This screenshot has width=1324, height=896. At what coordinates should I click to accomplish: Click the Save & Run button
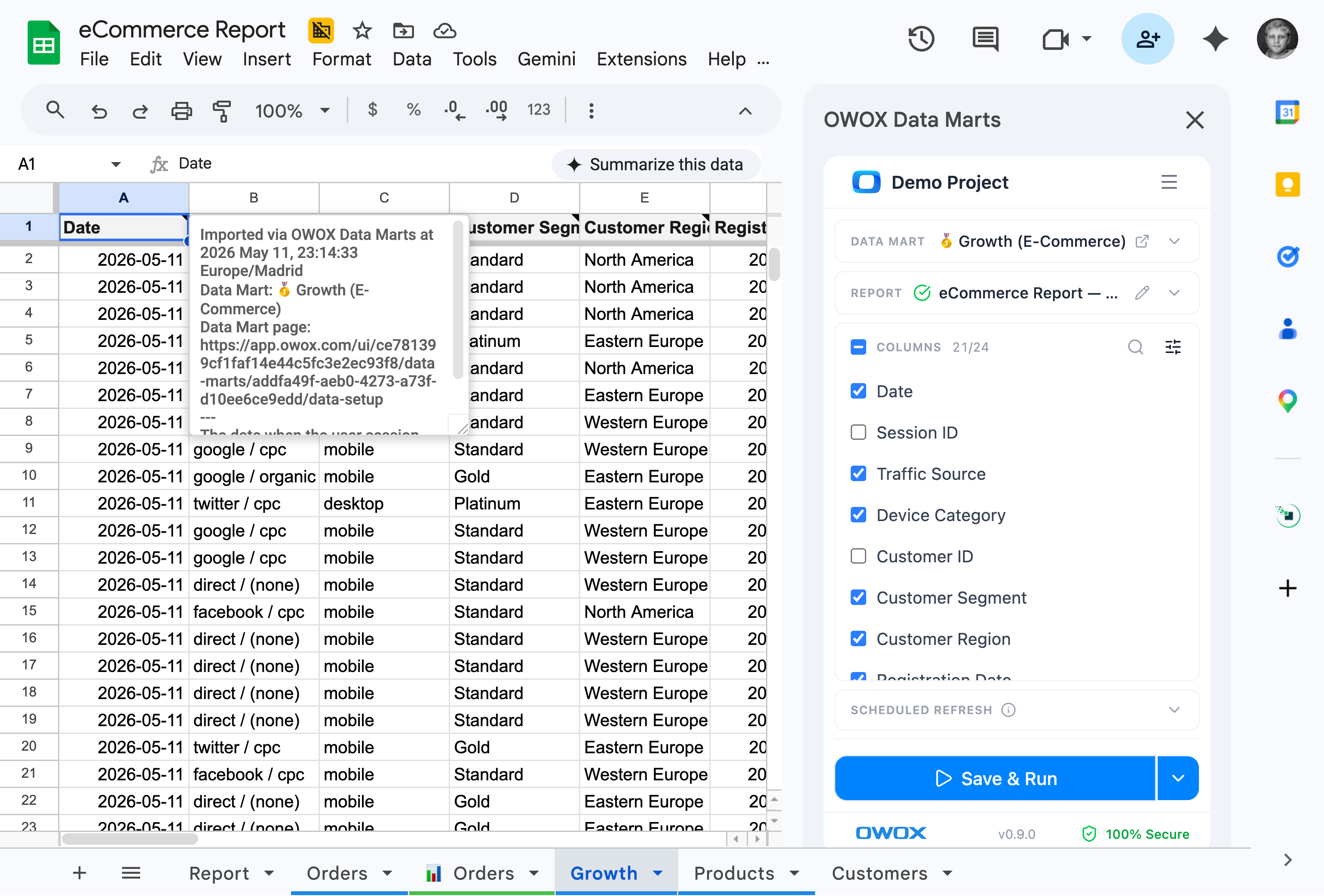[995, 778]
